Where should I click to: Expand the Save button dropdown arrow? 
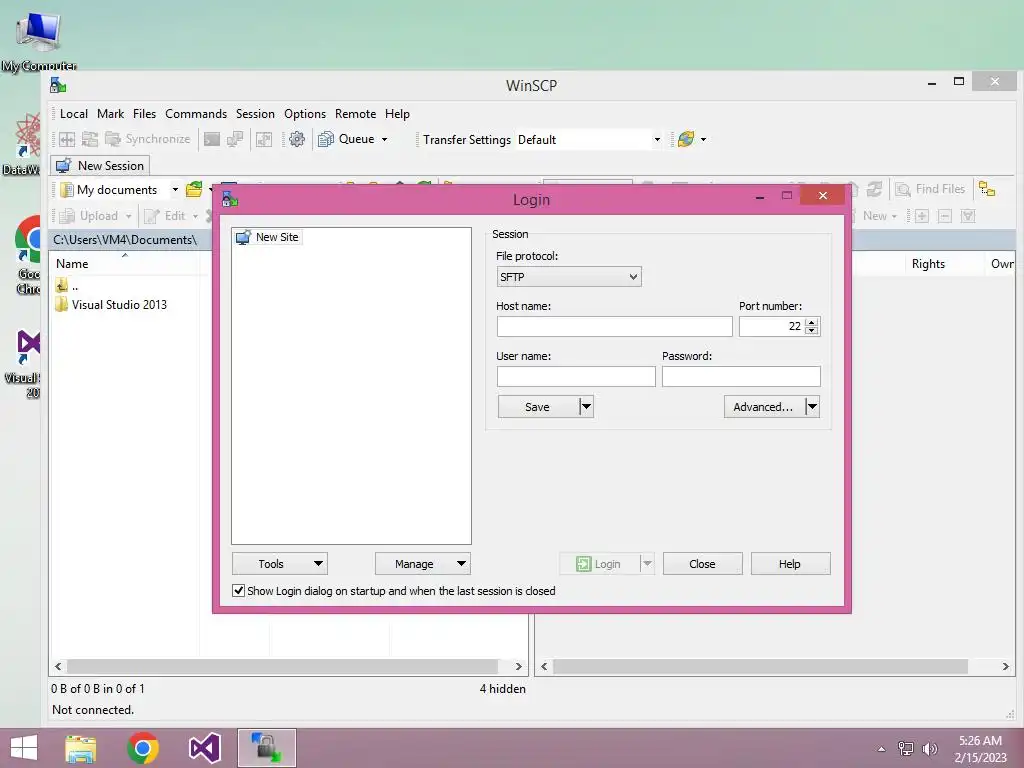tap(586, 407)
